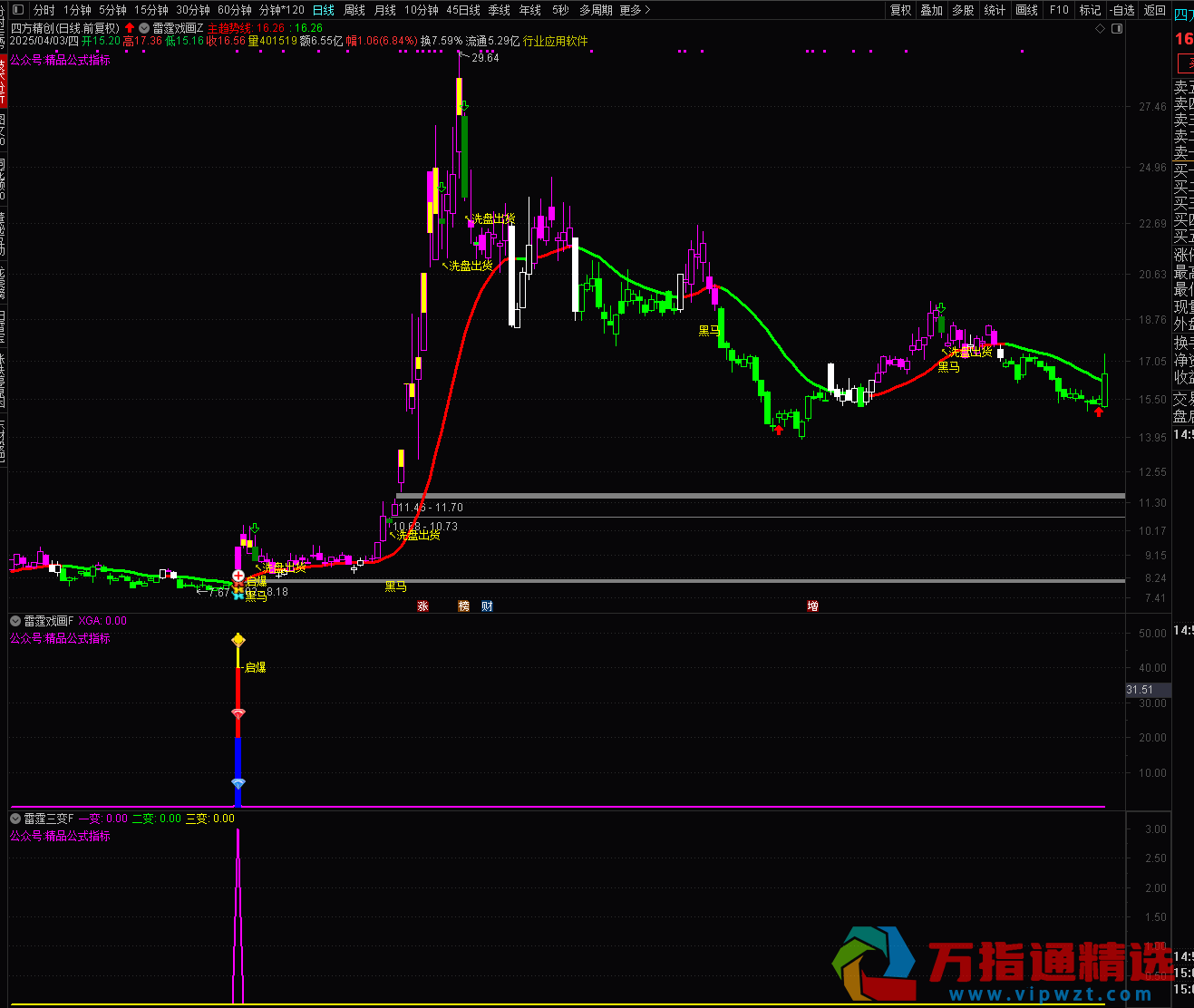Screen dimensions: 1194x1008
Task: Click the 标记 mark button
Action: click(x=1090, y=10)
